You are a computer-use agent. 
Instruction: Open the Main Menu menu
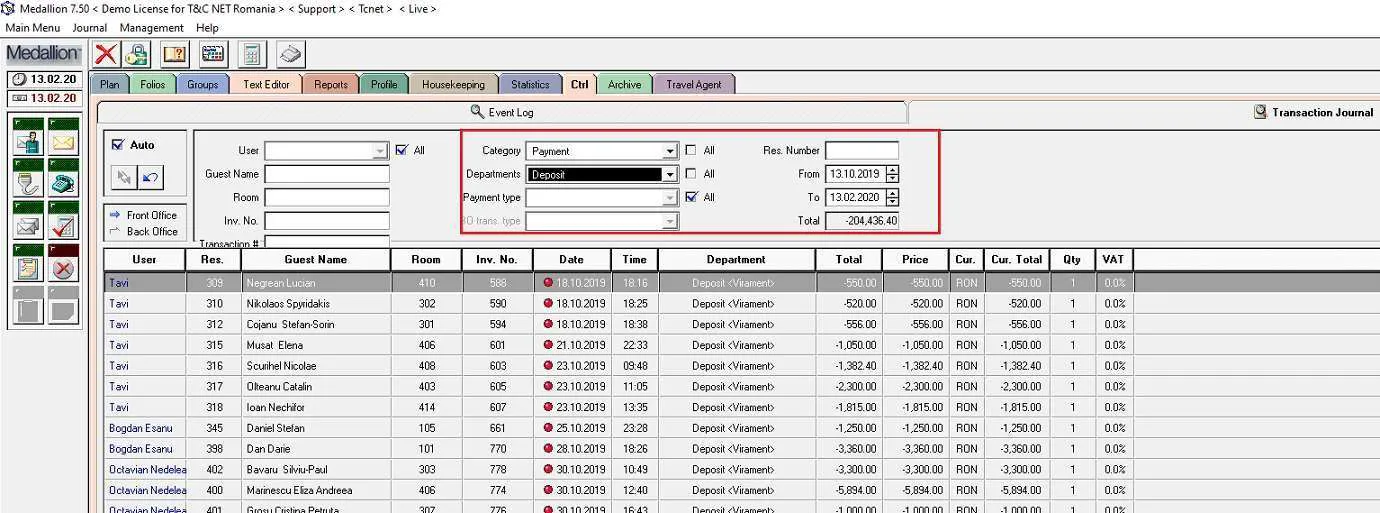(x=33, y=28)
